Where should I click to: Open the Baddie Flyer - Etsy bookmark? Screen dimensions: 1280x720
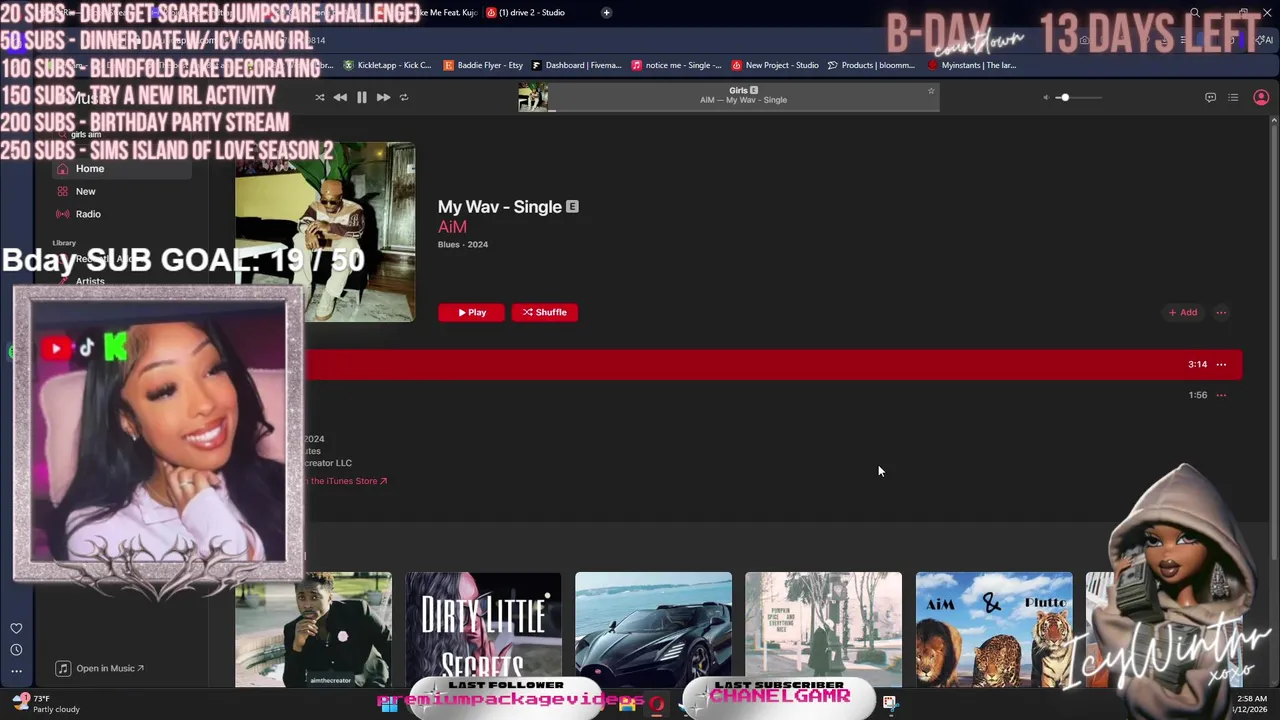(x=483, y=65)
